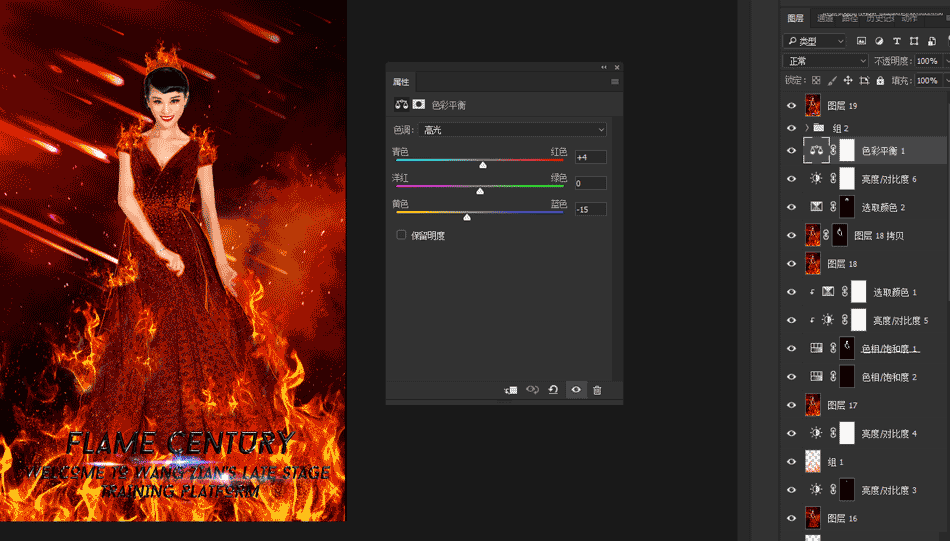Viewport: 950px width, 541px height.
Task: Hide 色彩平衡 1 layer
Action: [x=791, y=150]
